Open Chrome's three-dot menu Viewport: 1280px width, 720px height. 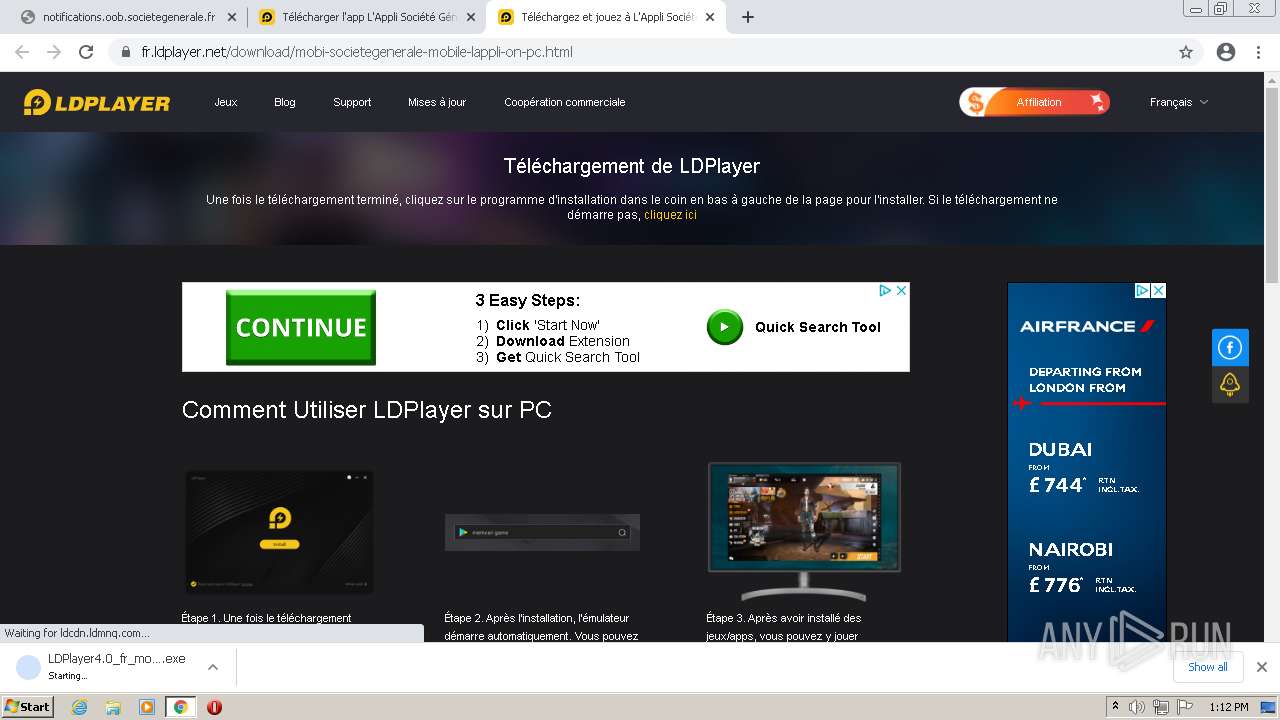[x=1259, y=52]
